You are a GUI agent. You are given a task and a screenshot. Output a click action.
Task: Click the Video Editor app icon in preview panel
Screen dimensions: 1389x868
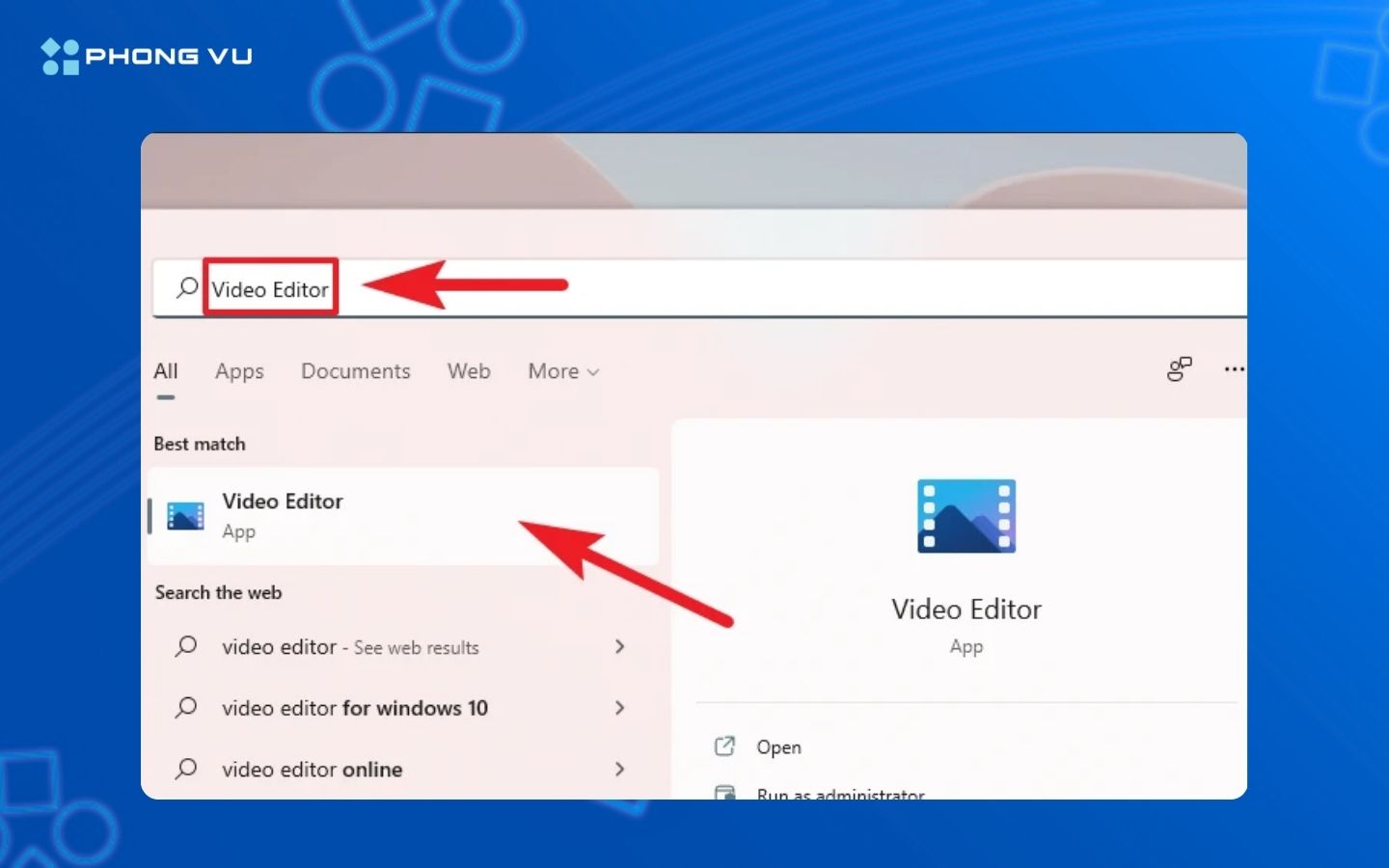click(x=967, y=516)
